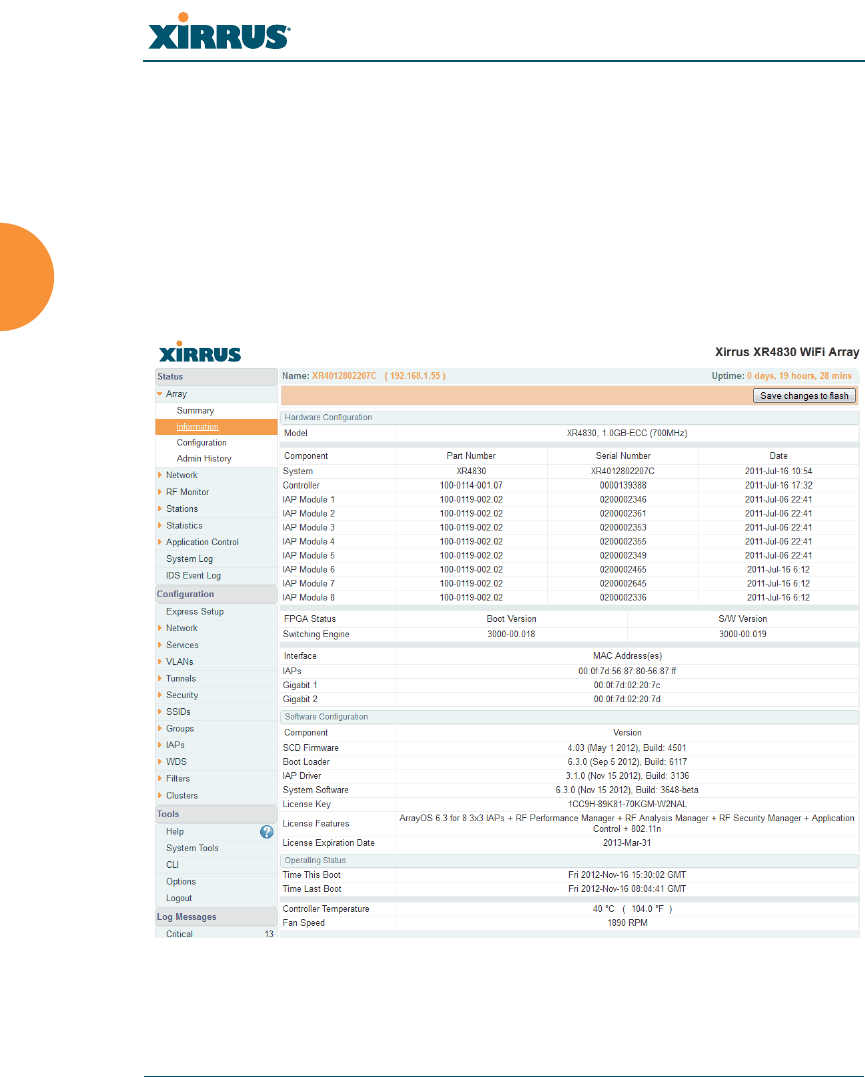This screenshot has height=1077, width=865.
Task: Click the License Key value
Action: coord(627,804)
